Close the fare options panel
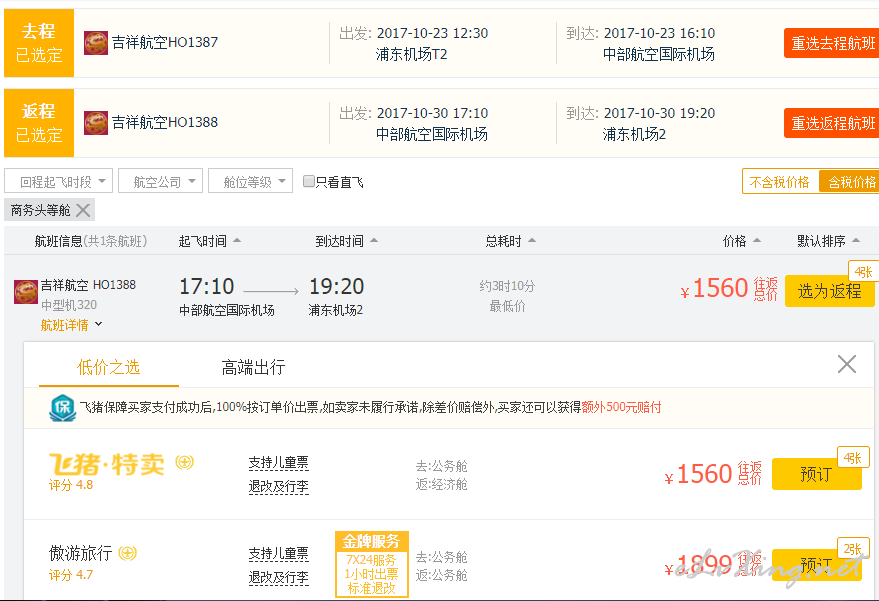Screen dimensions: 879x601 [846, 364]
